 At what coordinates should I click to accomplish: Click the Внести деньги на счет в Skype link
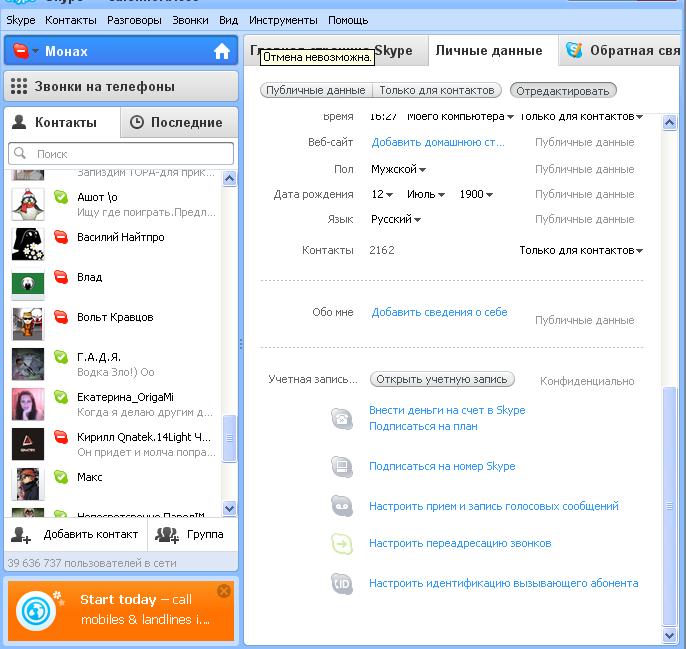tap(447, 410)
